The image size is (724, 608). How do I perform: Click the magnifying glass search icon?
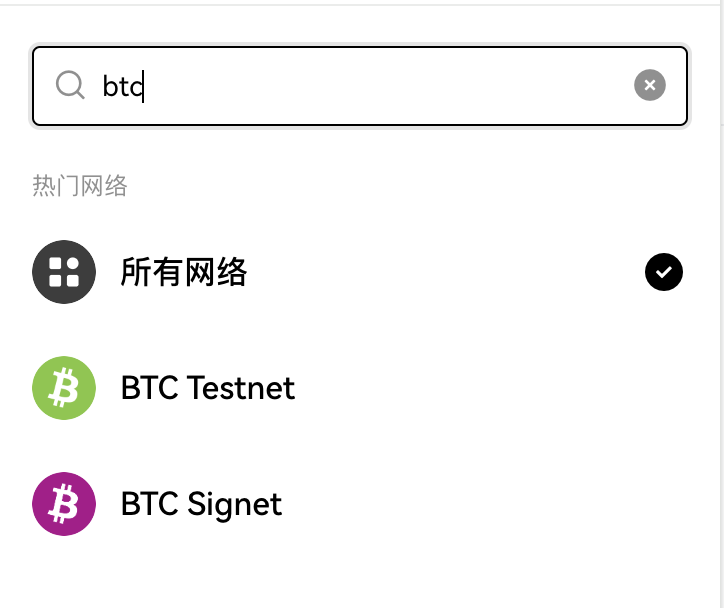(70, 85)
